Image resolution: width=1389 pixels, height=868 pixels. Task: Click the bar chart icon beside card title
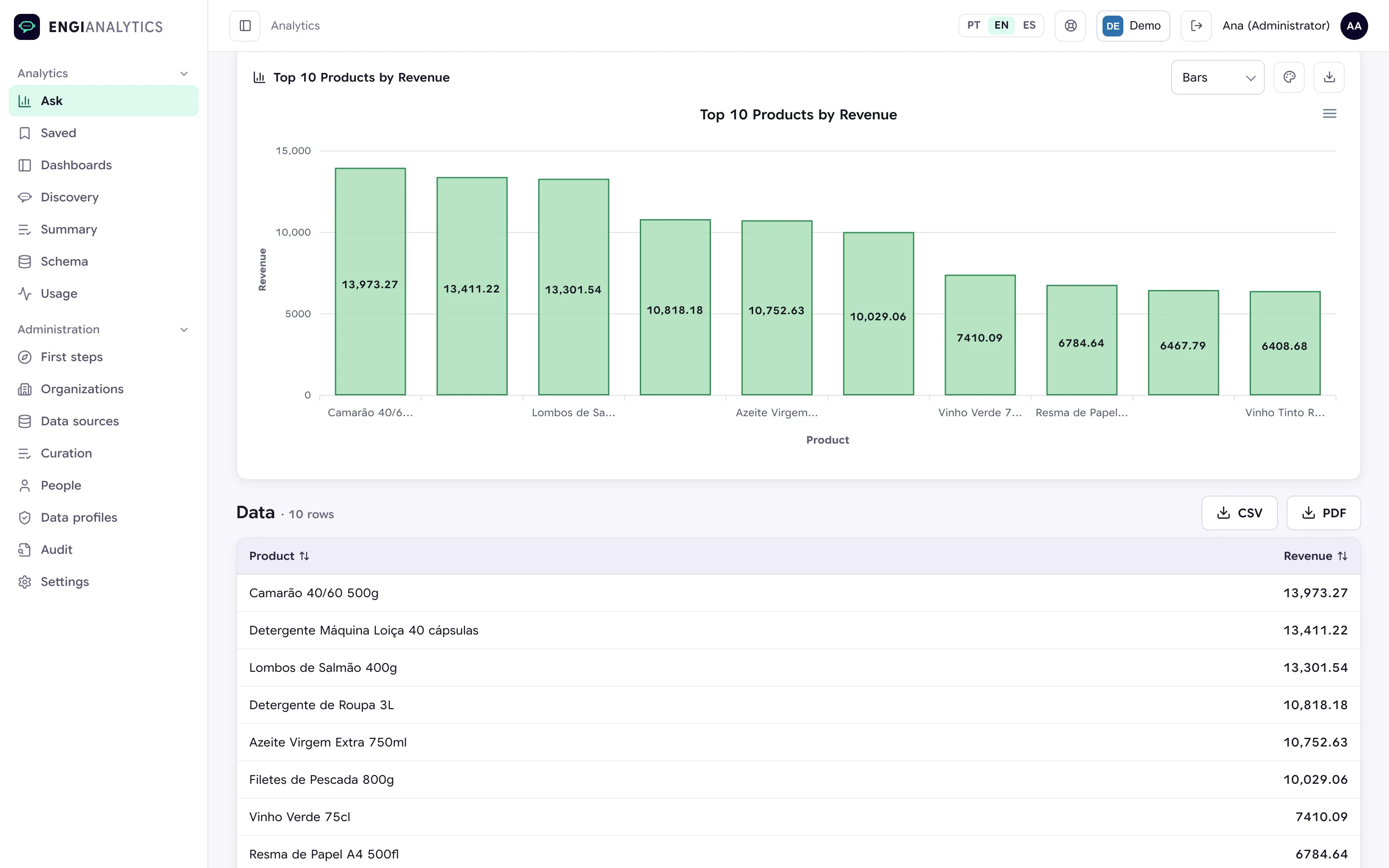(260, 78)
